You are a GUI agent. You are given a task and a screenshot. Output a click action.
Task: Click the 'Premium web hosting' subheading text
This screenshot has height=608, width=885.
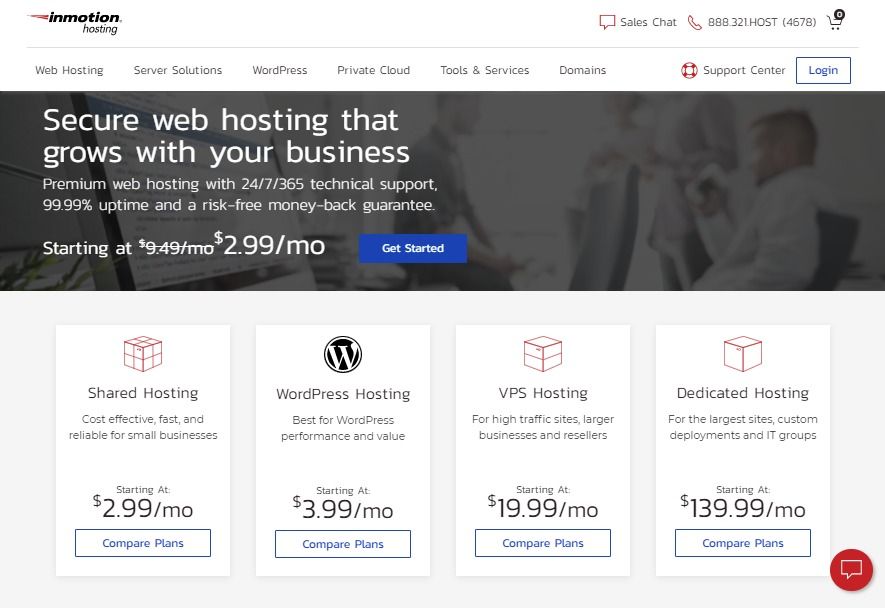click(240, 194)
